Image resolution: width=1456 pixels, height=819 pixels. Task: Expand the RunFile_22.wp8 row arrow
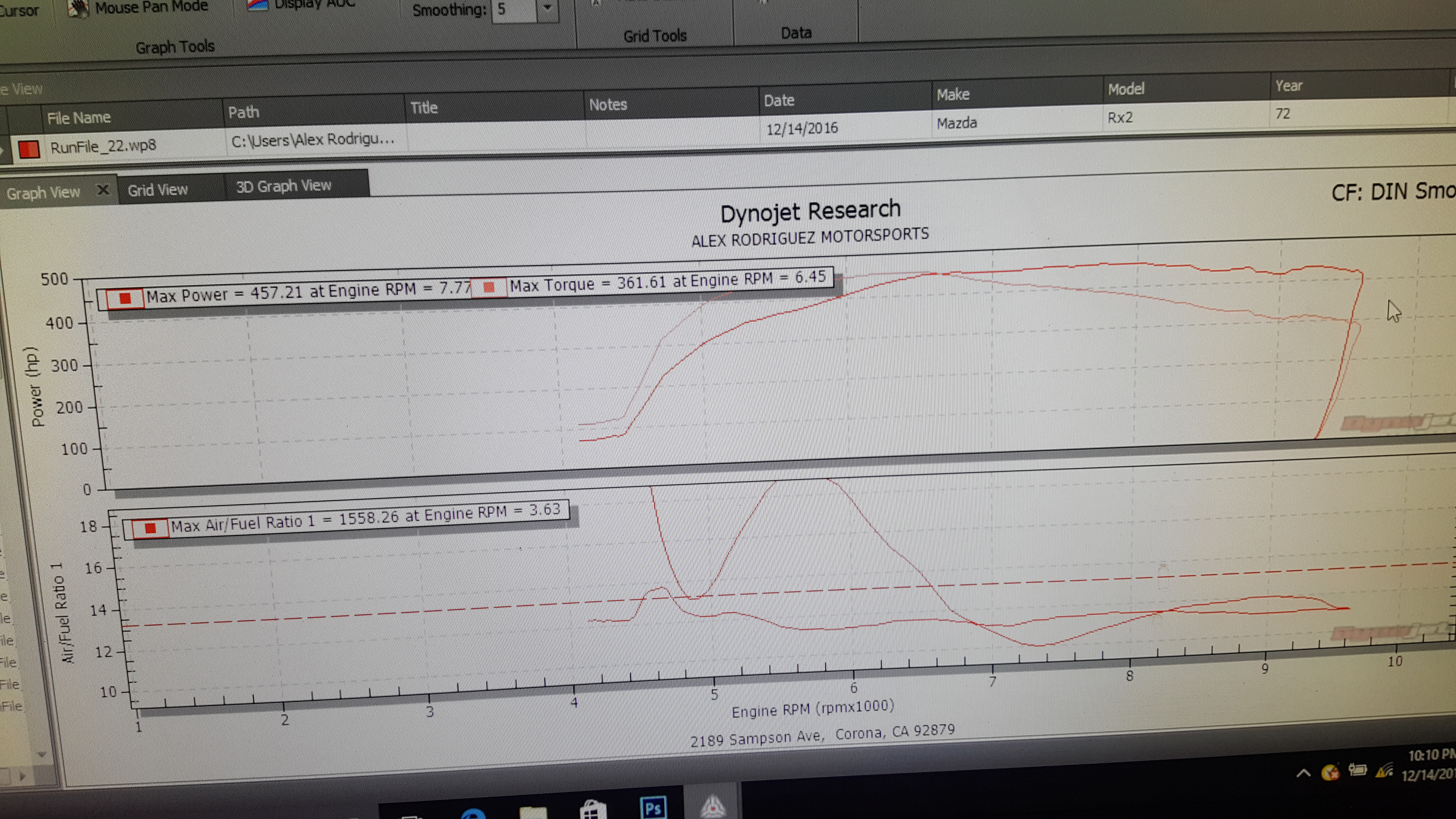pos(2,151)
